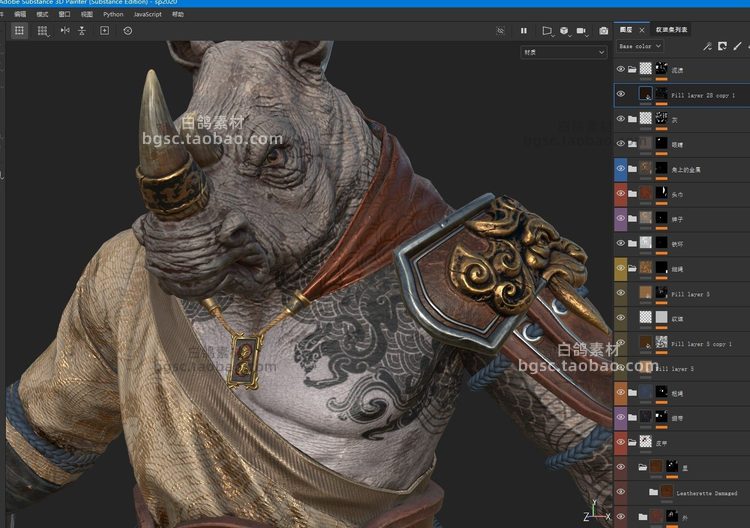Select the Fill layer 5 copy 1 name
This screenshot has height=528, width=750.
click(701, 344)
